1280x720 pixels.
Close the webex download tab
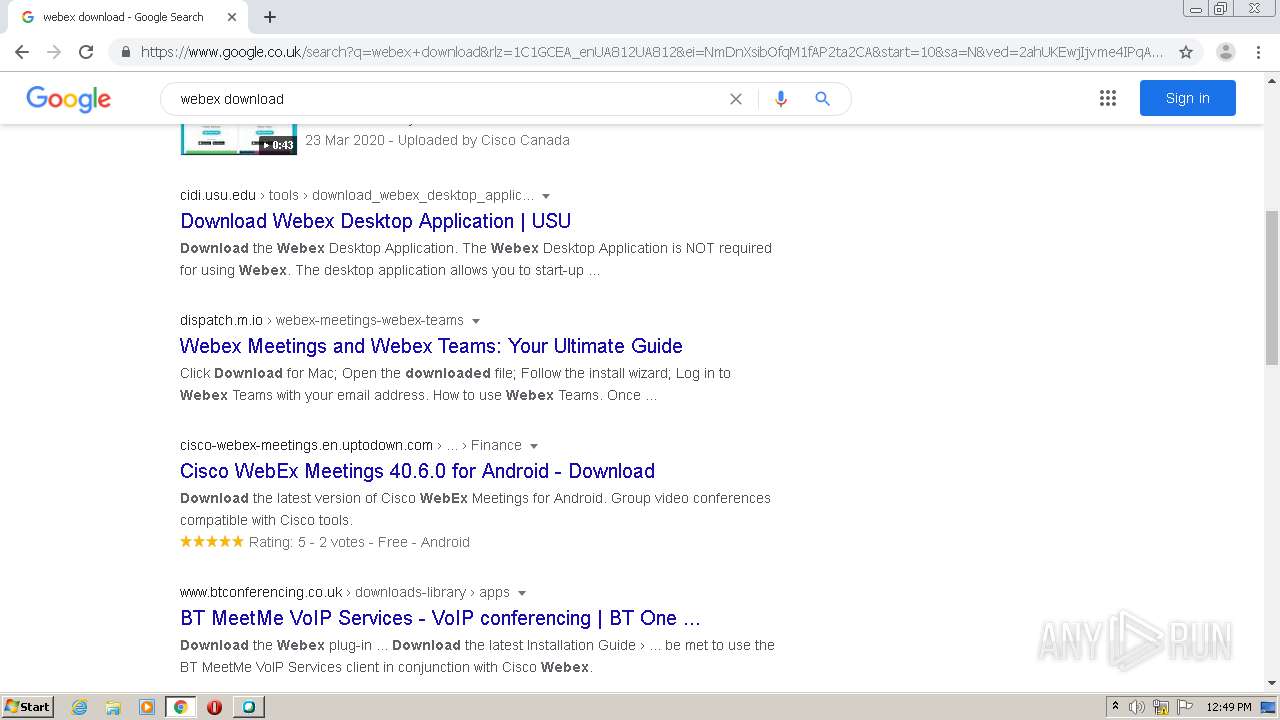point(232,17)
